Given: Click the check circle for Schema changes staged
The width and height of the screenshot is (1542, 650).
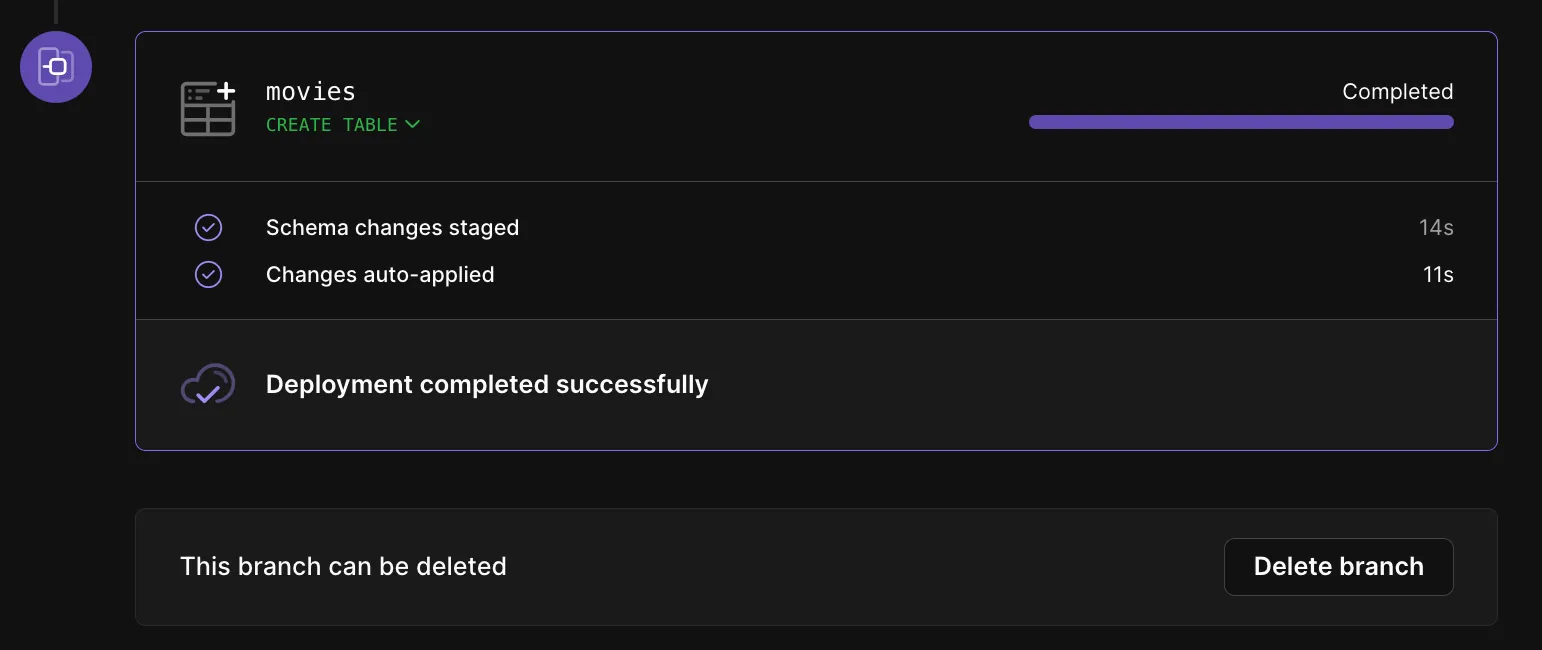Looking at the screenshot, I should 208,228.
